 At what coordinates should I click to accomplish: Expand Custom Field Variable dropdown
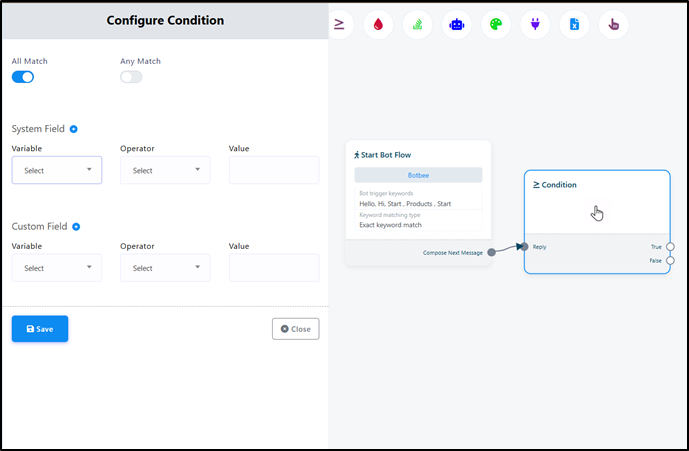[57, 268]
